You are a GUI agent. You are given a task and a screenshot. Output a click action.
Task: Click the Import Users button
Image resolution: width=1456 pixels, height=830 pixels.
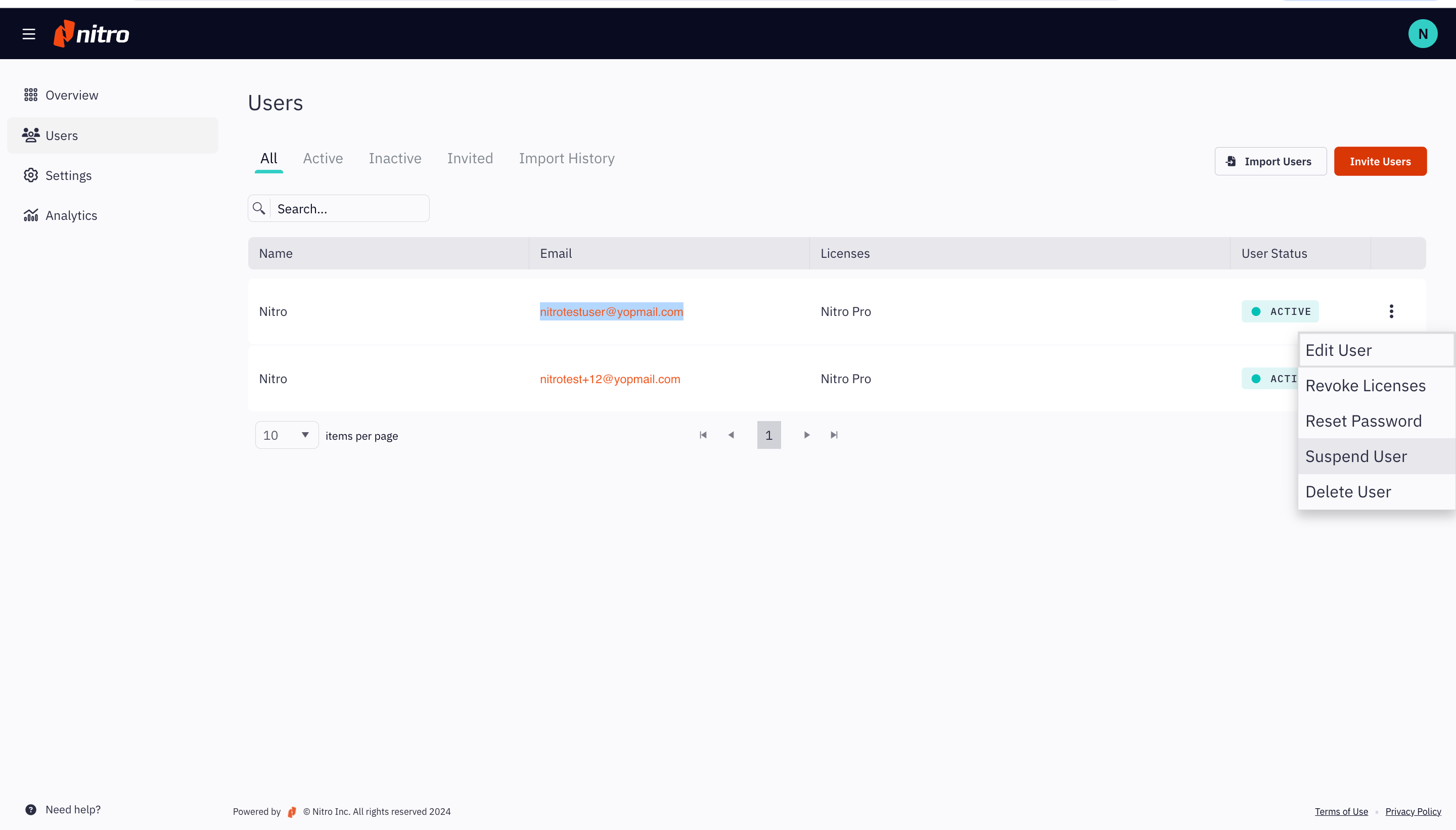click(1270, 161)
